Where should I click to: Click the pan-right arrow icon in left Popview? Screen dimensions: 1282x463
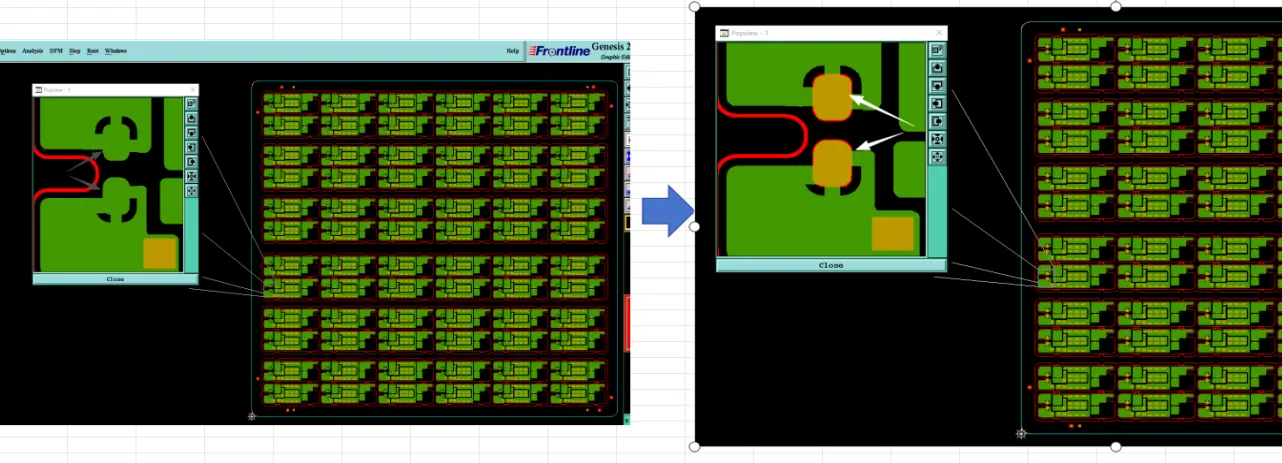(x=191, y=161)
